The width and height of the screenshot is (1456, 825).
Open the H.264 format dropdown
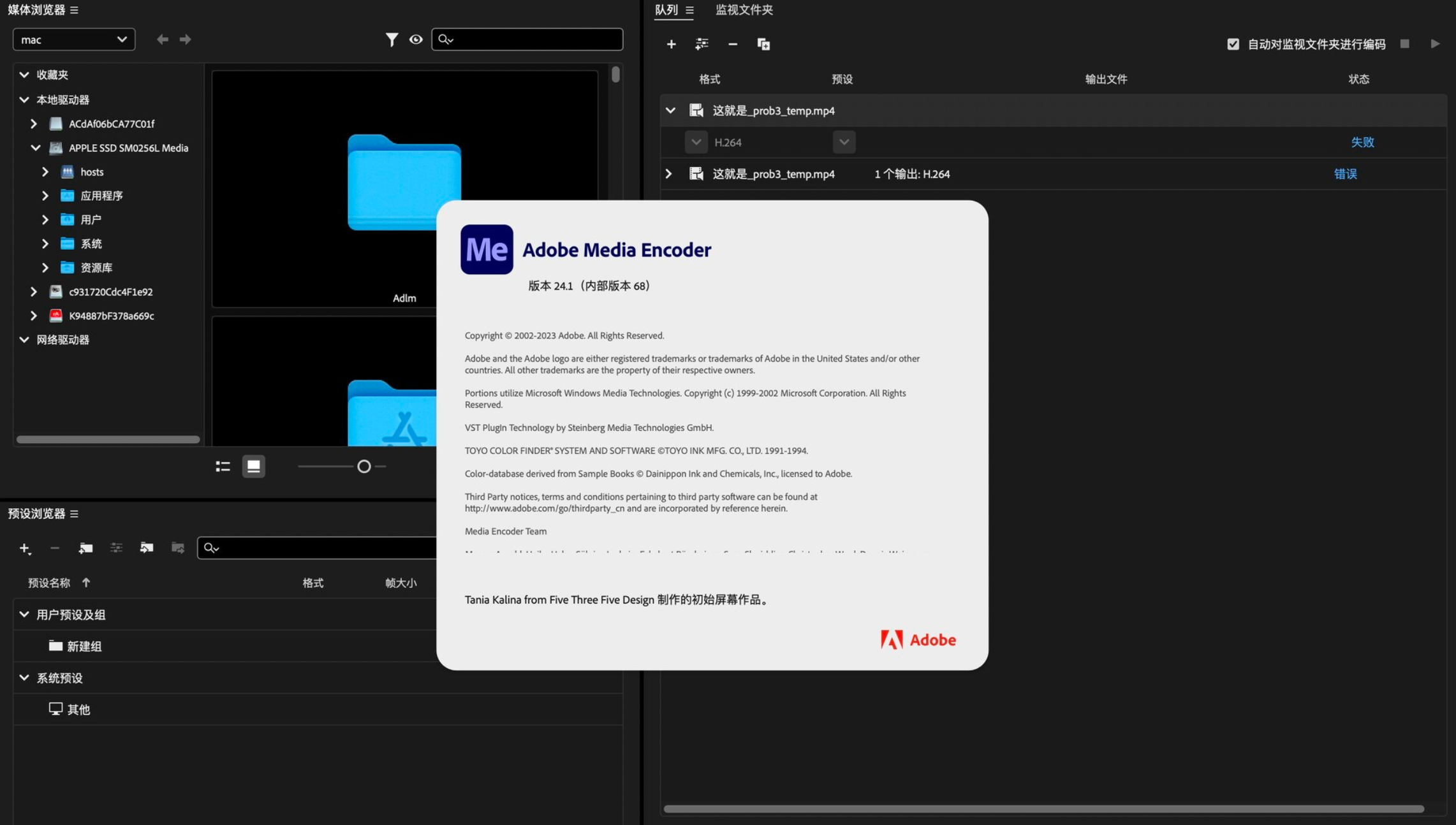pos(696,142)
